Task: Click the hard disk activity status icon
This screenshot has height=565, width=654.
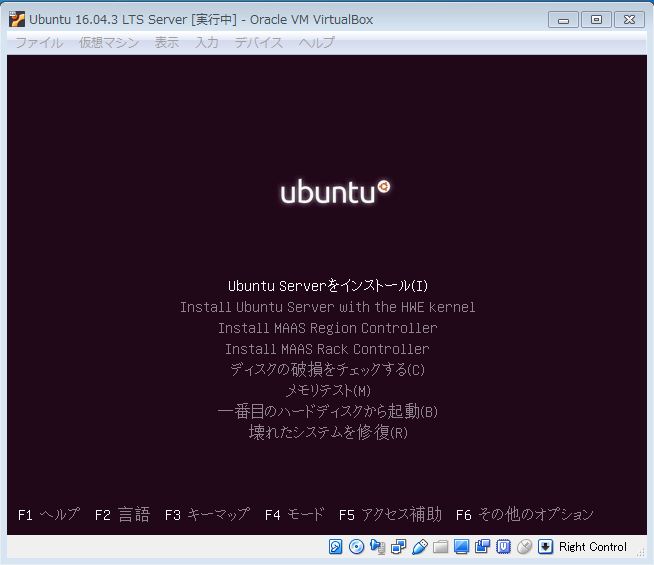Action: (336, 547)
